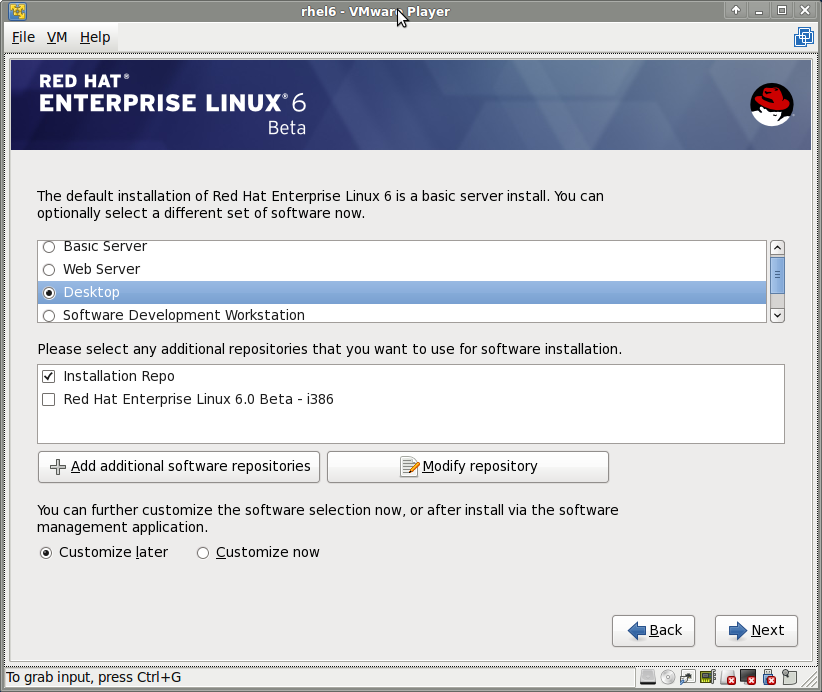Click Next to continue installation

pyautogui.click(x=756, y=631)
